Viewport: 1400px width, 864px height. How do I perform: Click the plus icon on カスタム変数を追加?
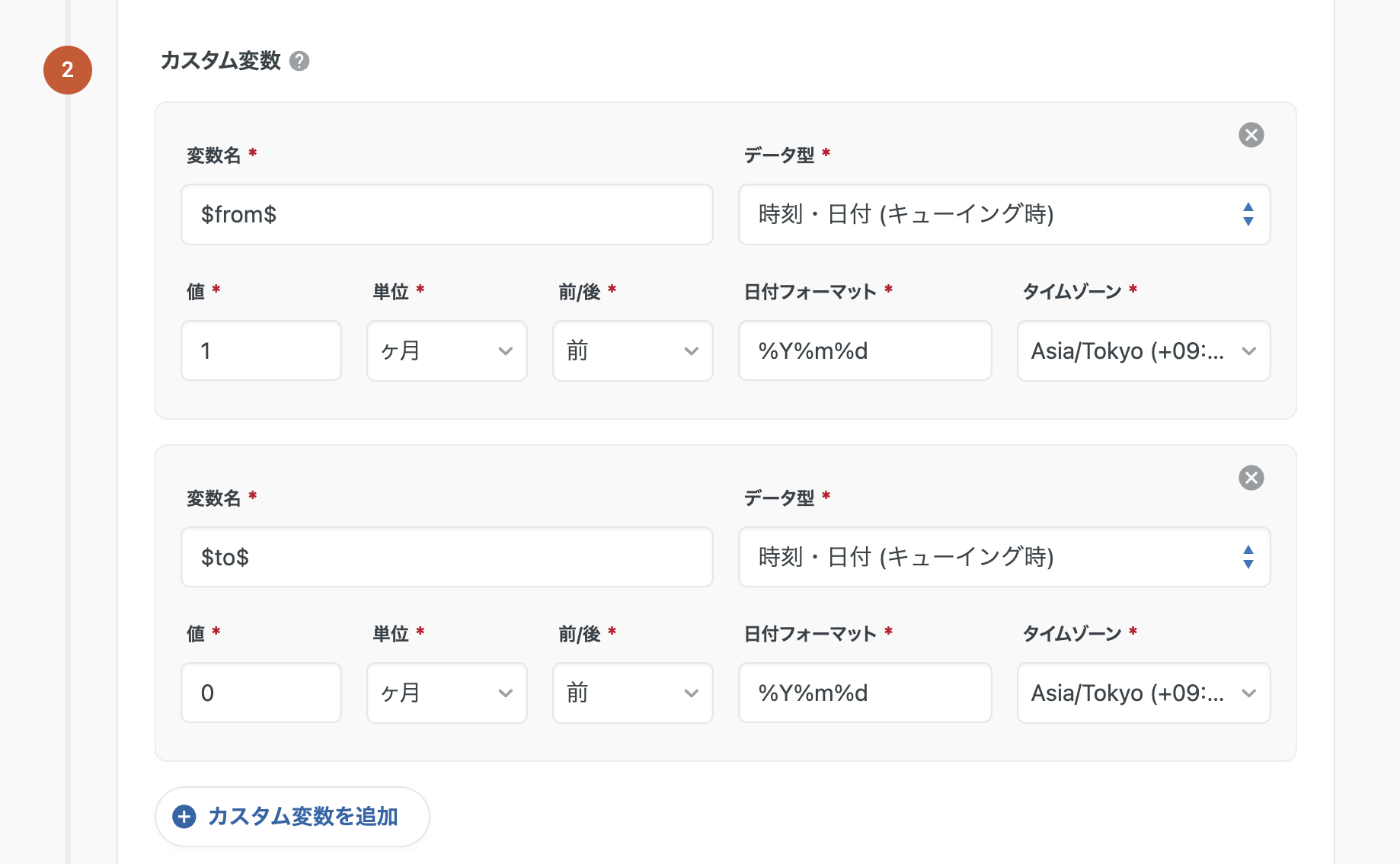(183, 816)
